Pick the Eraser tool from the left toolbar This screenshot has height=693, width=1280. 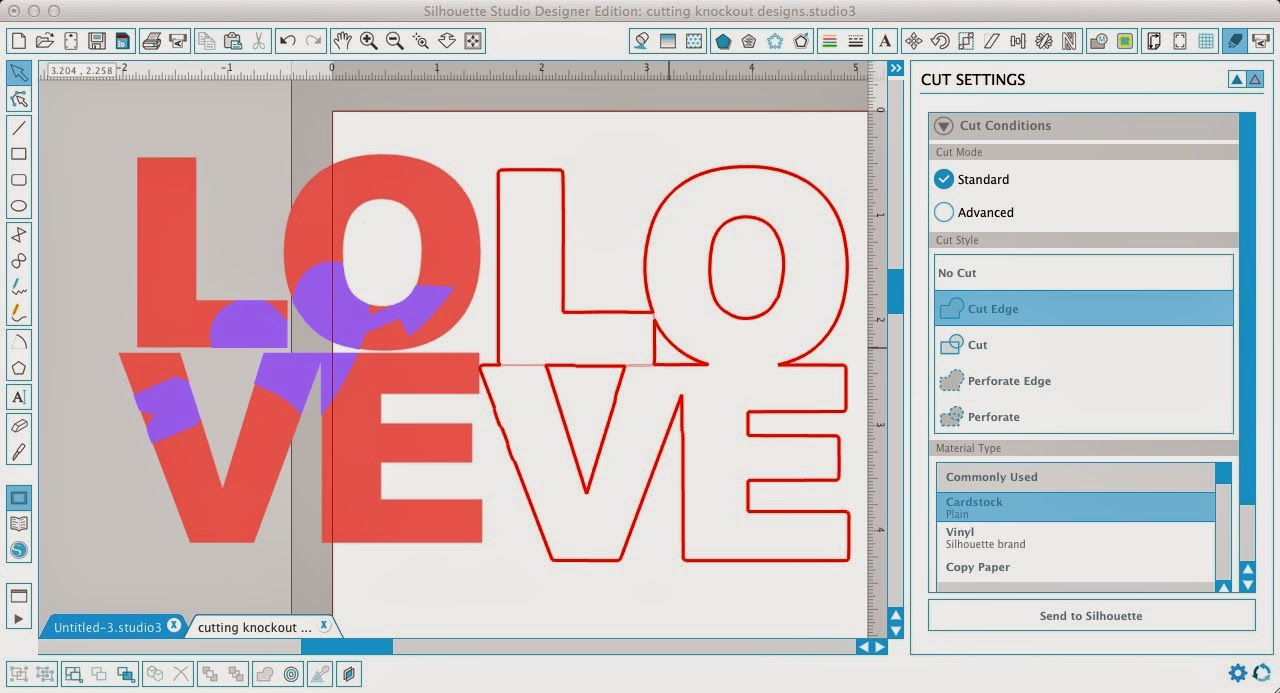click(x=20, y=422)
